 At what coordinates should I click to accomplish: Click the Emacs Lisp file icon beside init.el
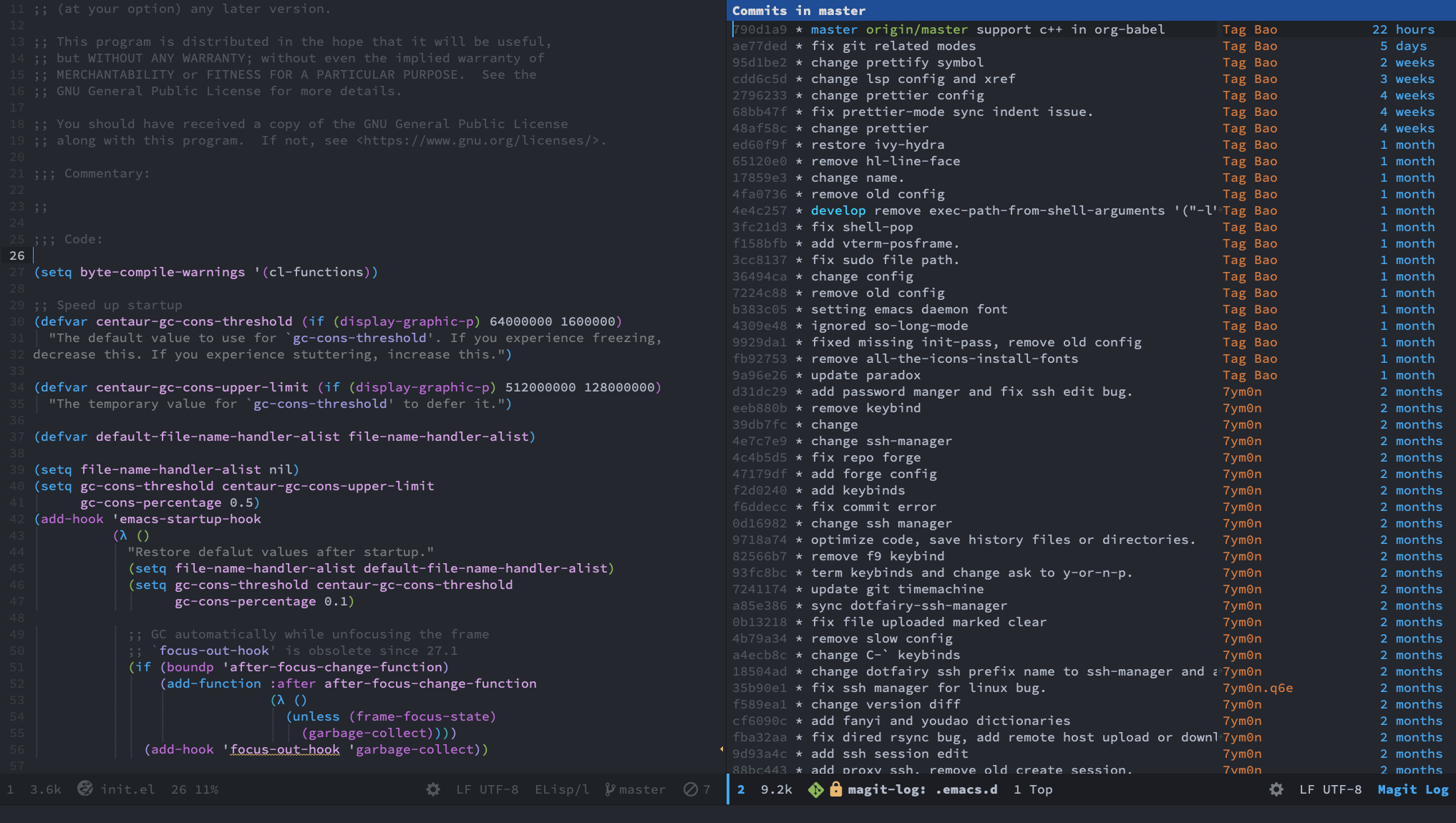coord(85,789)
